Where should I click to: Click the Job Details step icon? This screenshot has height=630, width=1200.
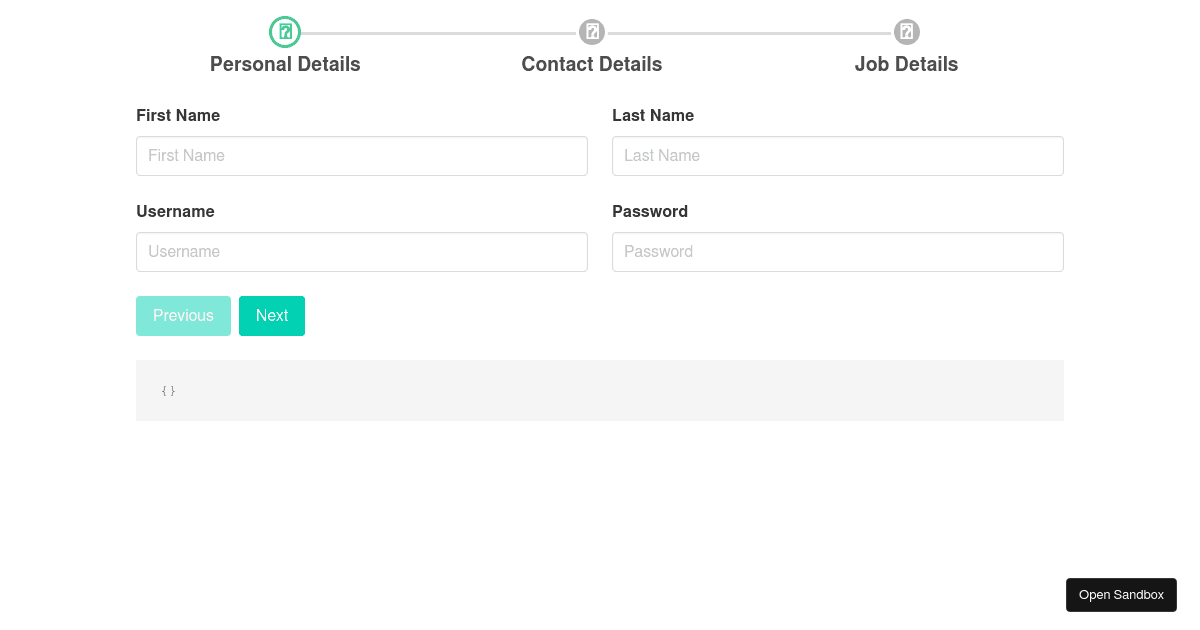(906, 32)
